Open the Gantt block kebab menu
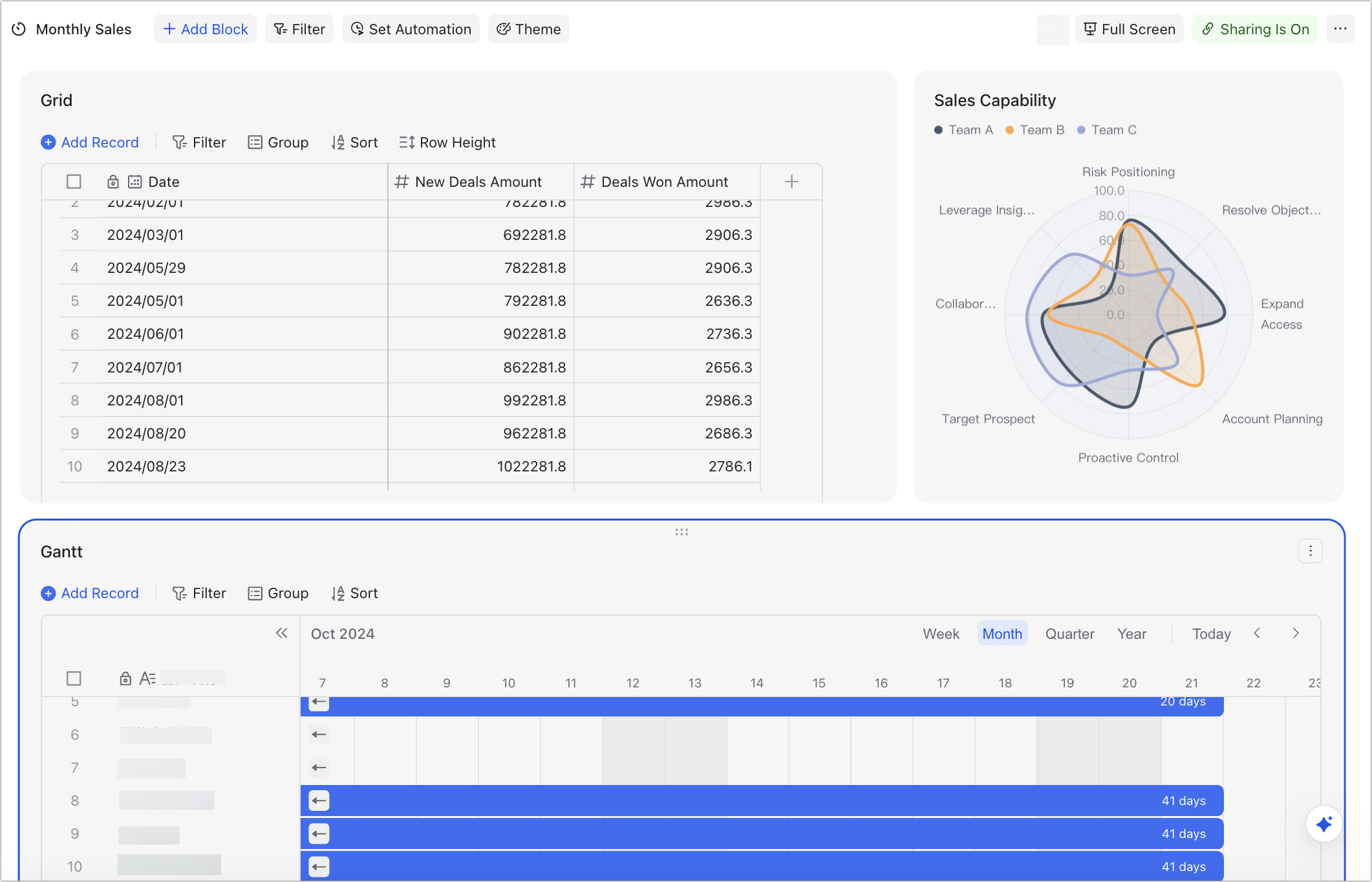This screenshot has width=1372, height=882. point(1311,551)
